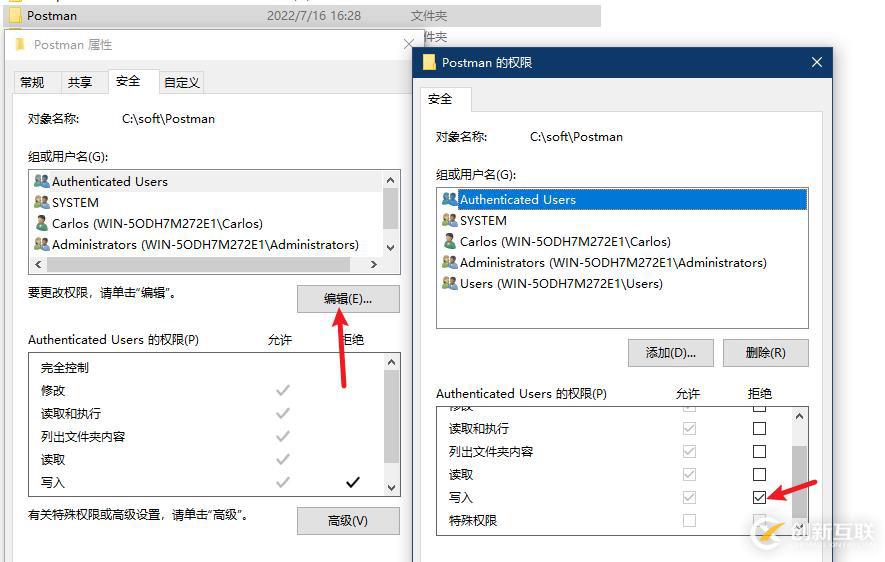Click Administrators group icon in 属性 list

click(x=42, y=244)
